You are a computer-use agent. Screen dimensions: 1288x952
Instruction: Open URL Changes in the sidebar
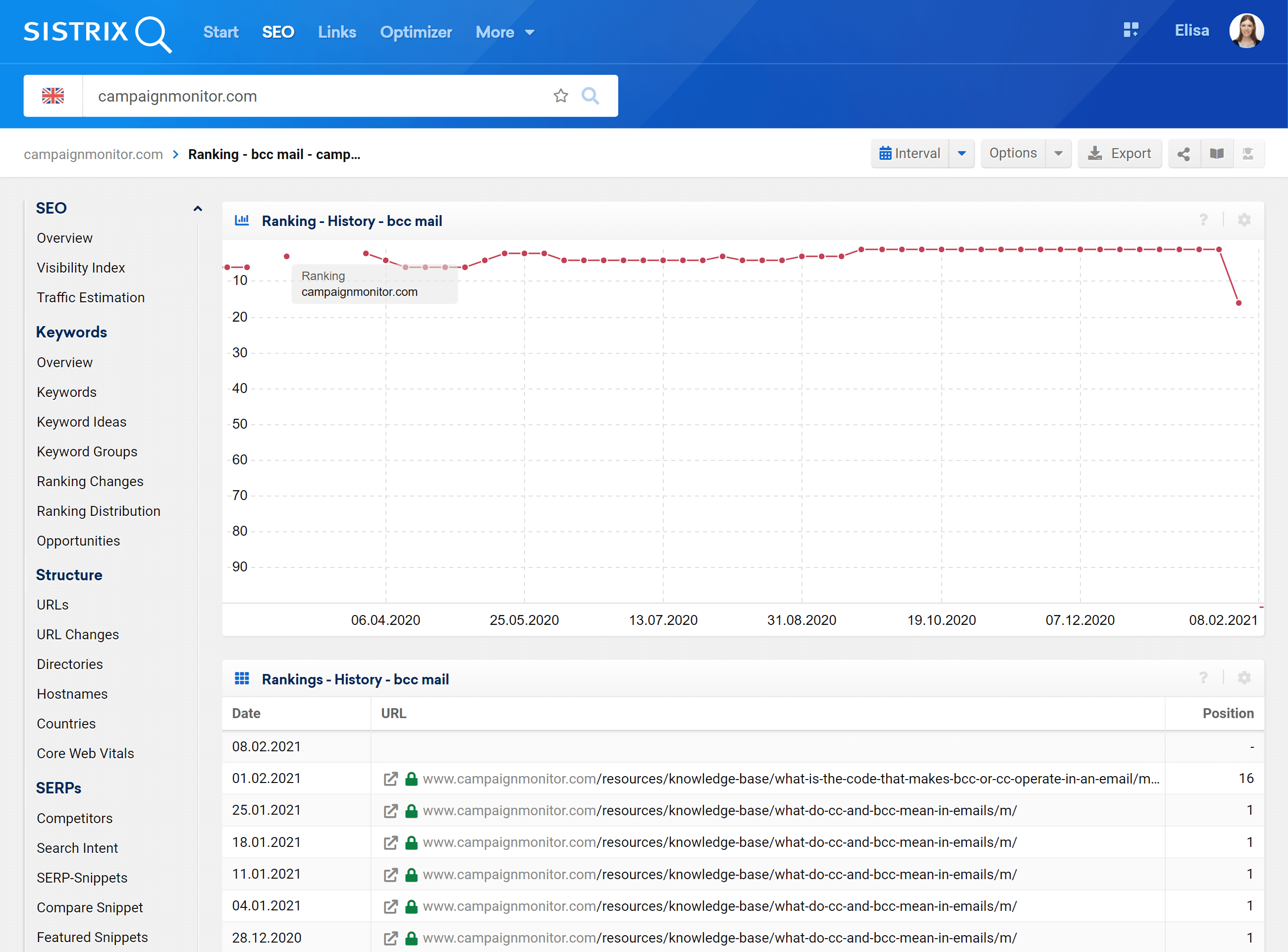(78, 634)
